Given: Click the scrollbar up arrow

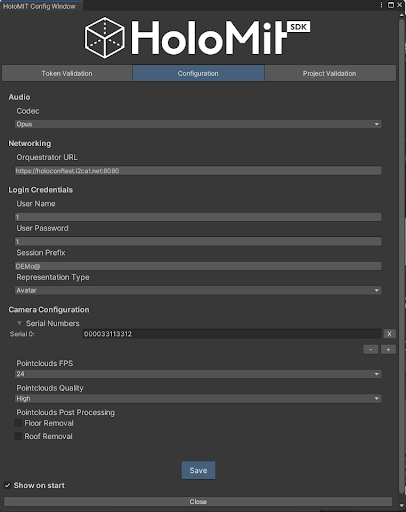Looking at the screenshot, I should click(x=402, y=15).
